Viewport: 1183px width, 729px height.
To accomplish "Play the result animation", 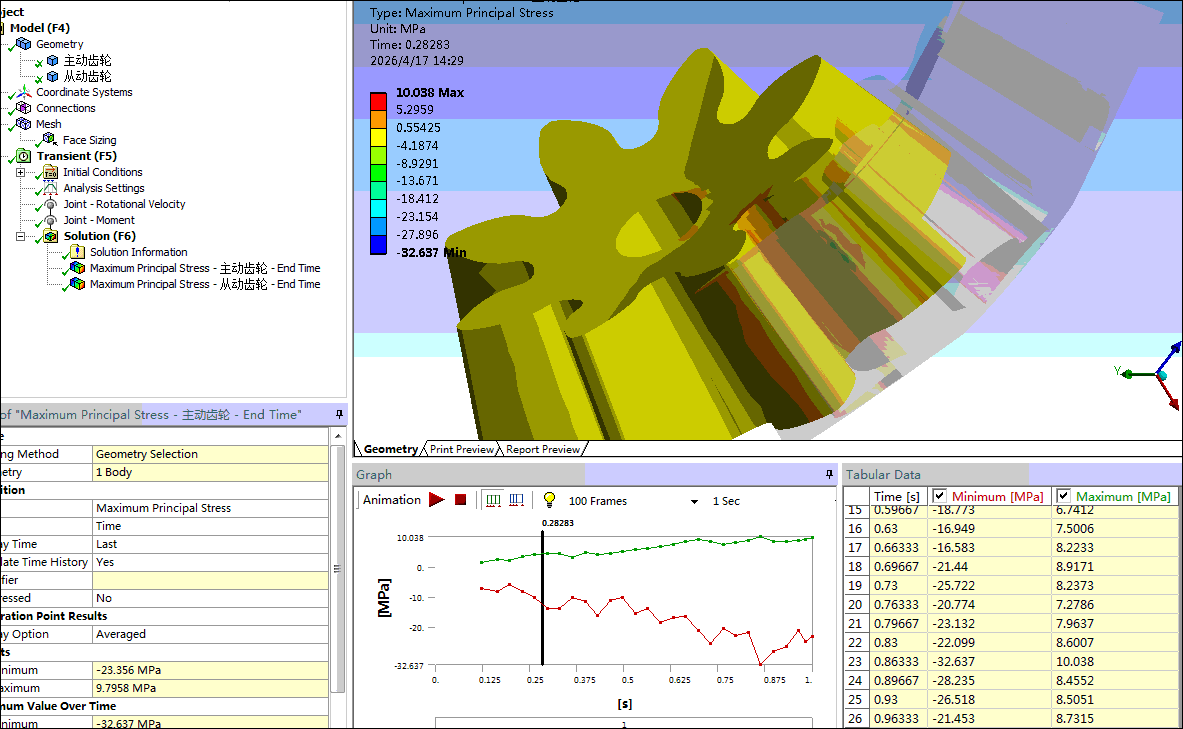I will point(437,500).
